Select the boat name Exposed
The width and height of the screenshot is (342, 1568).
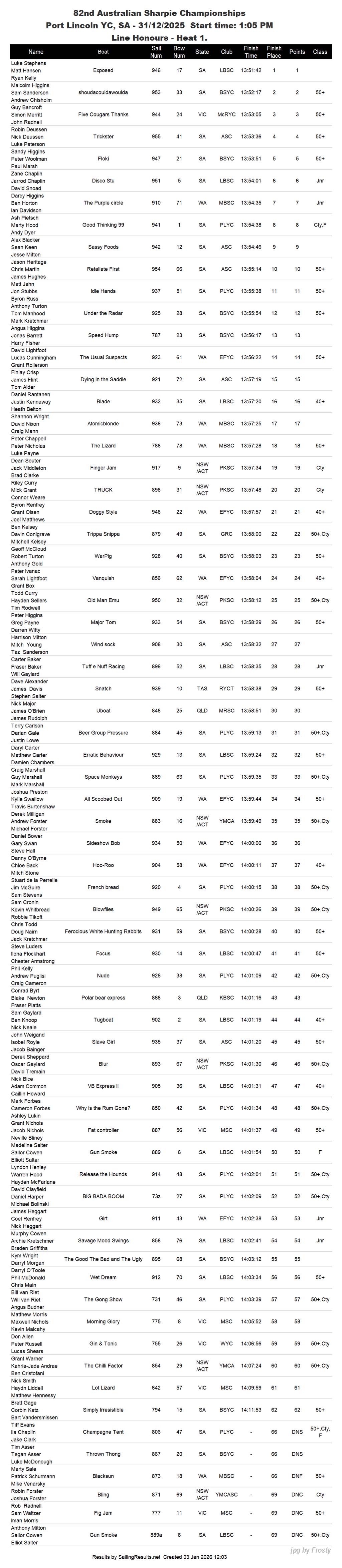pos(103,71)
